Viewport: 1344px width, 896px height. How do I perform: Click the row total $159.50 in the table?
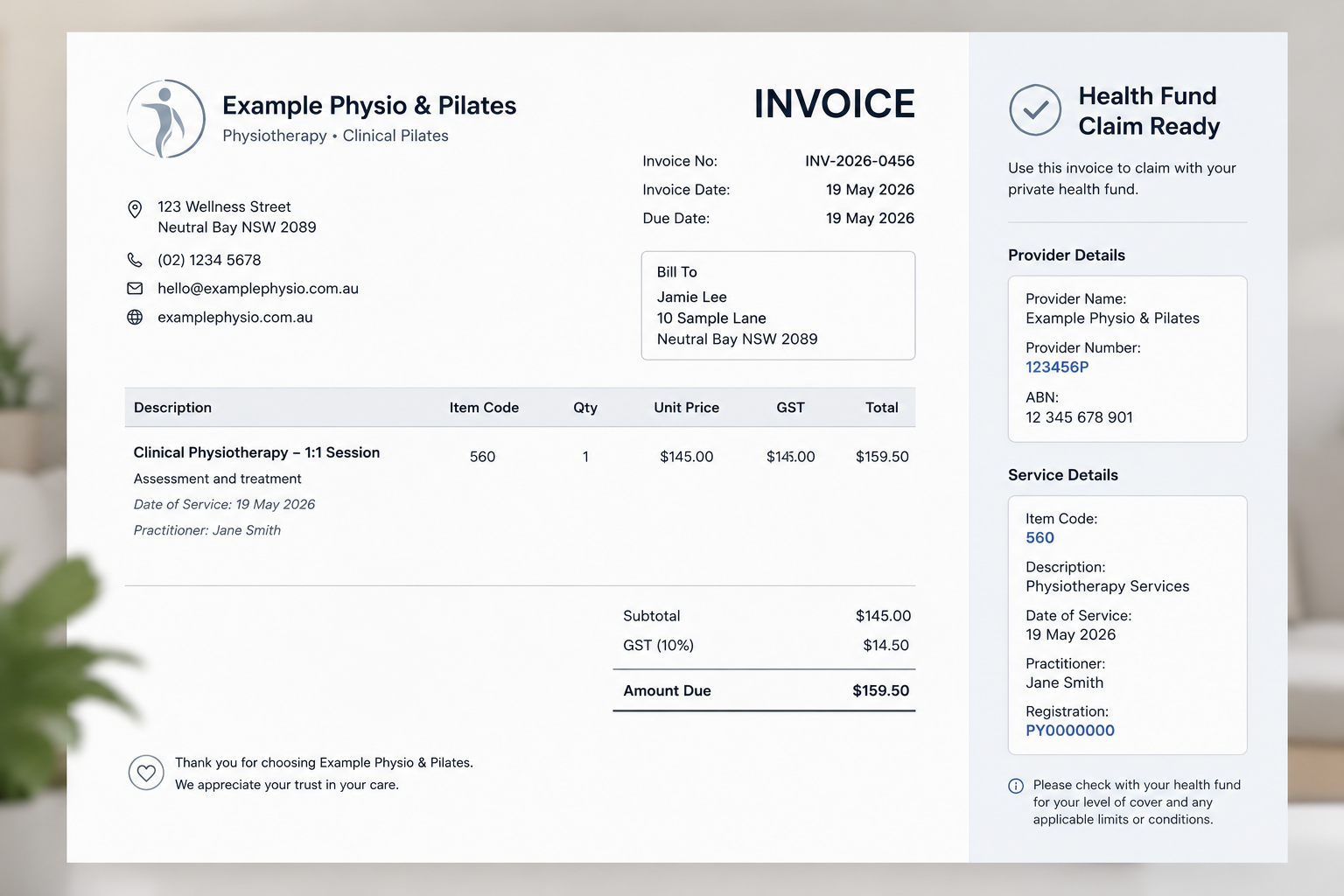click(882, 457)
